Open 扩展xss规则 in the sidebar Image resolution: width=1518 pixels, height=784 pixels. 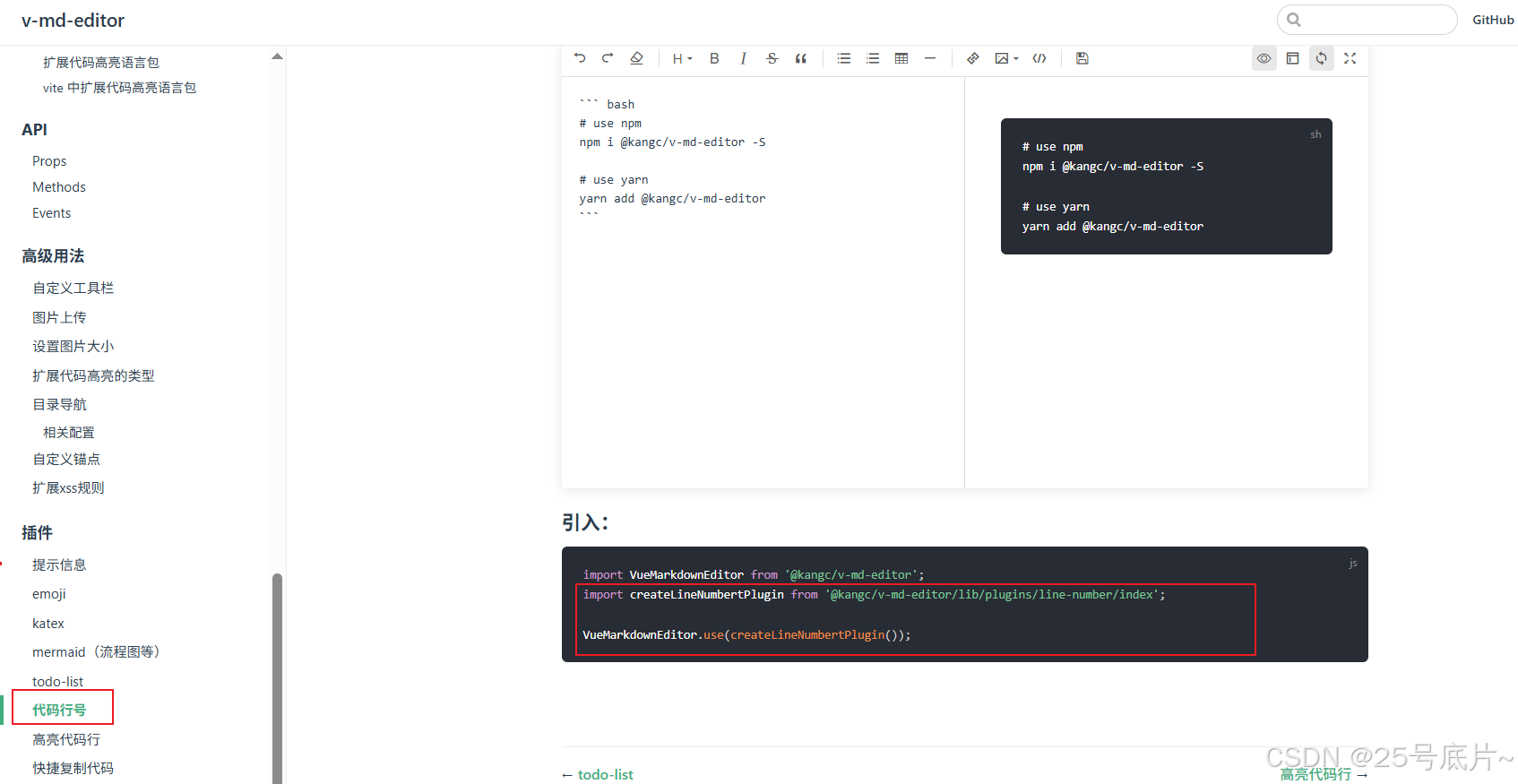[x=68, y=487]
